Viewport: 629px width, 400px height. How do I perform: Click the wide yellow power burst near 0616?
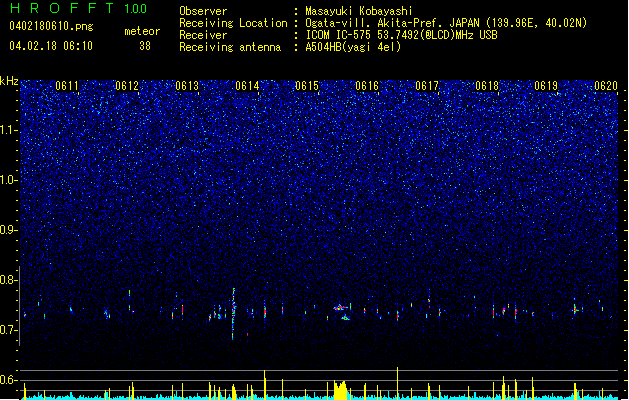coord(340,390)
